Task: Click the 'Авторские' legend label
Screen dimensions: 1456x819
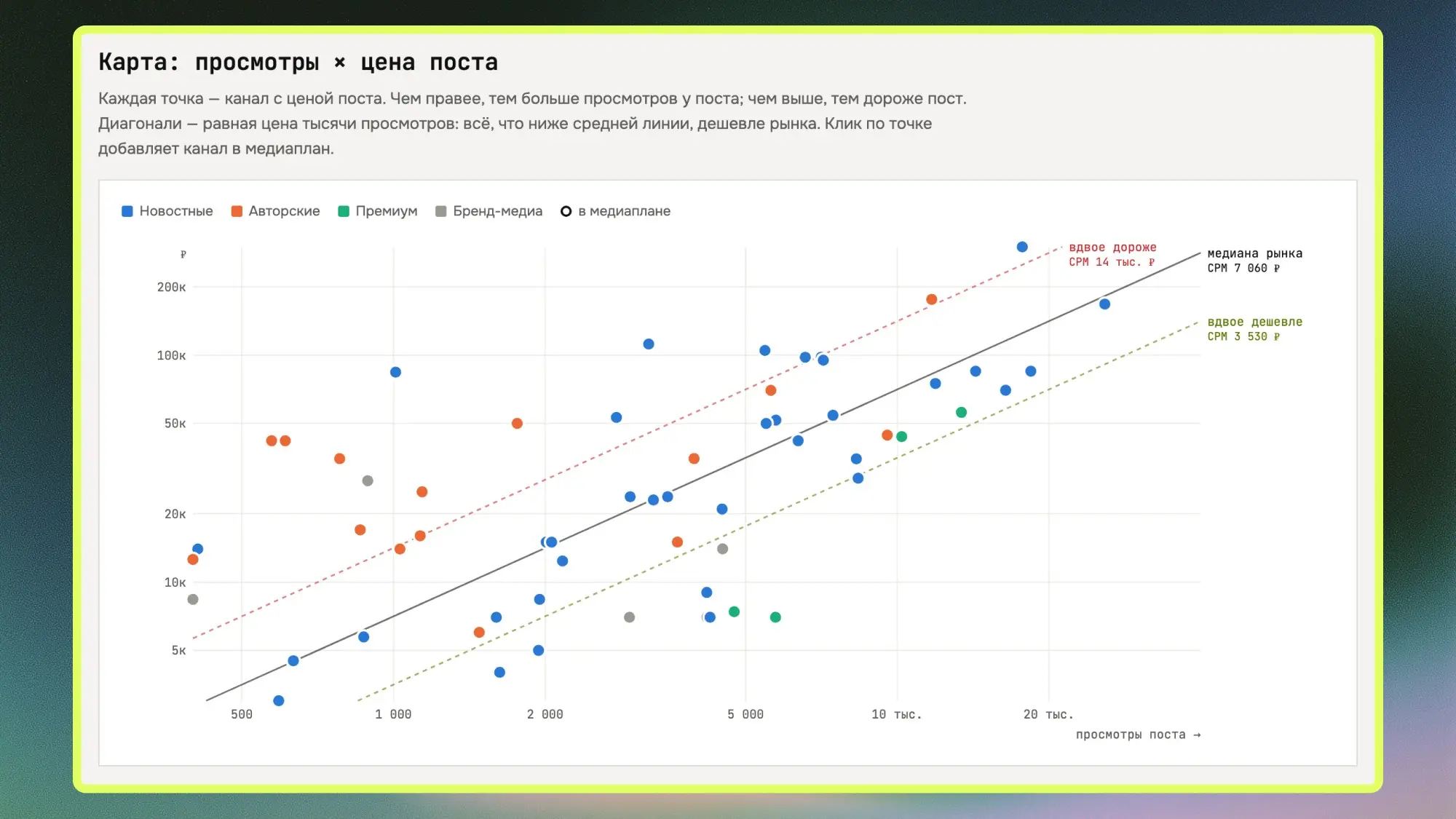Action: coord(284,211)
